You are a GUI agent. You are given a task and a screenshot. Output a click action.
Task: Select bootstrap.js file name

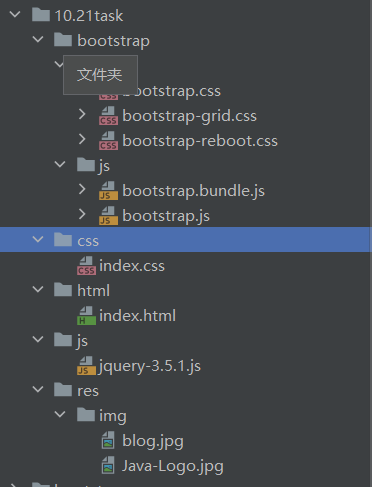166,216
